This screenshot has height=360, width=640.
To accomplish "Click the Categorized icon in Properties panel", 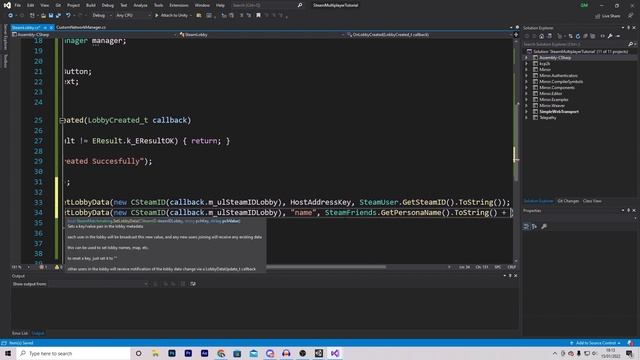I will coord(526,227).
